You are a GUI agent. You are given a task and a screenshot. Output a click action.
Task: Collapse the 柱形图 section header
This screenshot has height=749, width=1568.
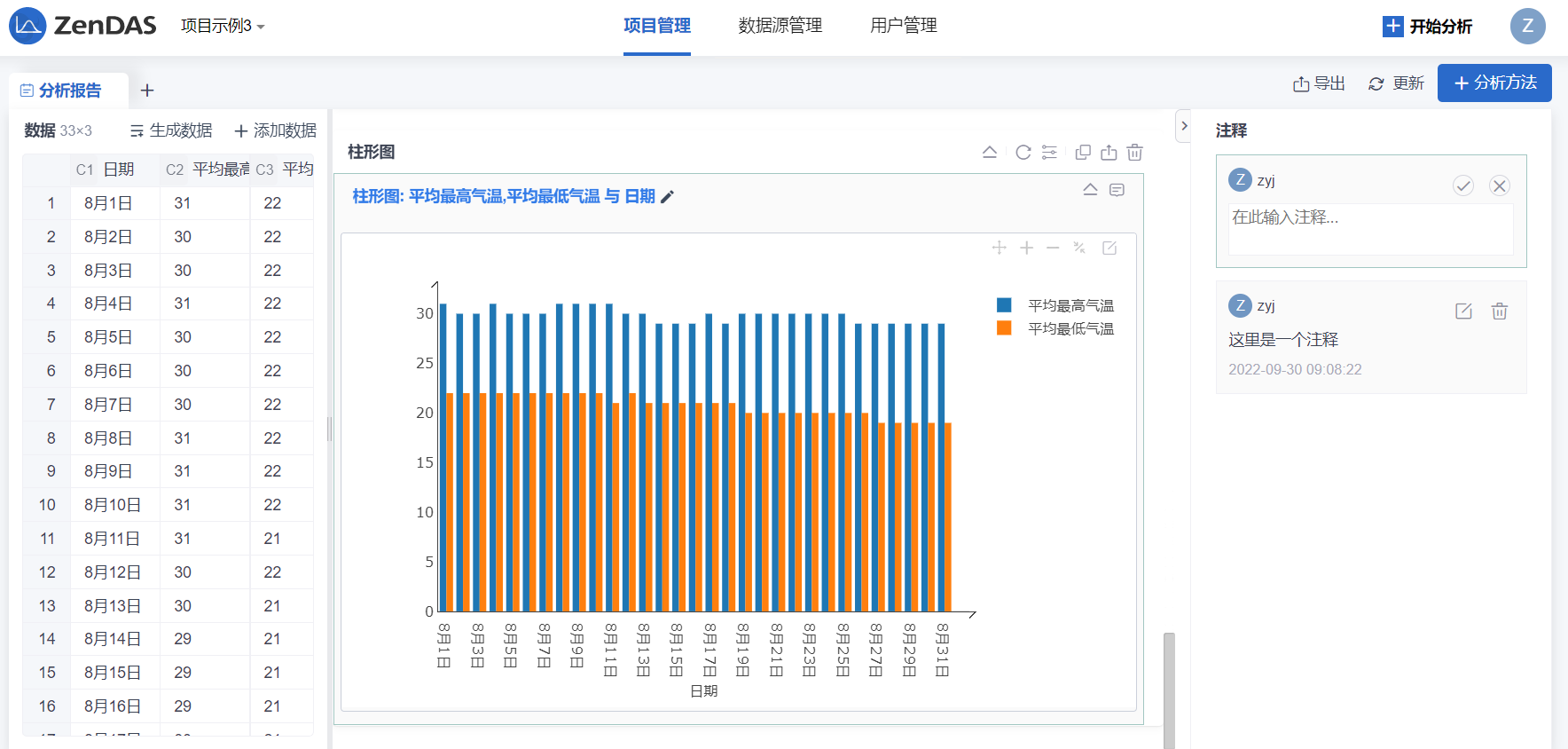(x=990, y=153)
